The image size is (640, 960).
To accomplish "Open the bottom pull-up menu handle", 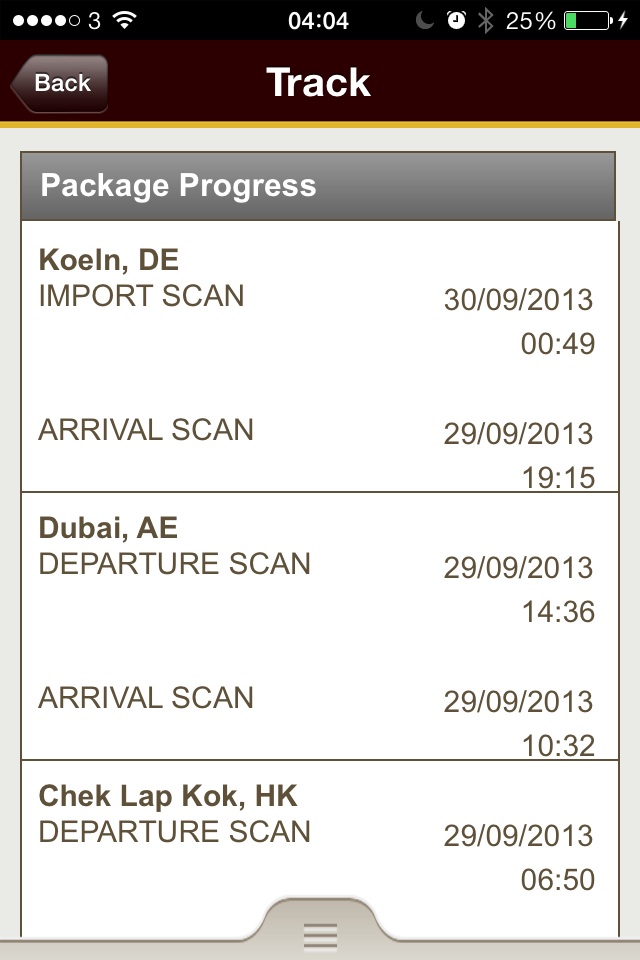I will point(320,927).
